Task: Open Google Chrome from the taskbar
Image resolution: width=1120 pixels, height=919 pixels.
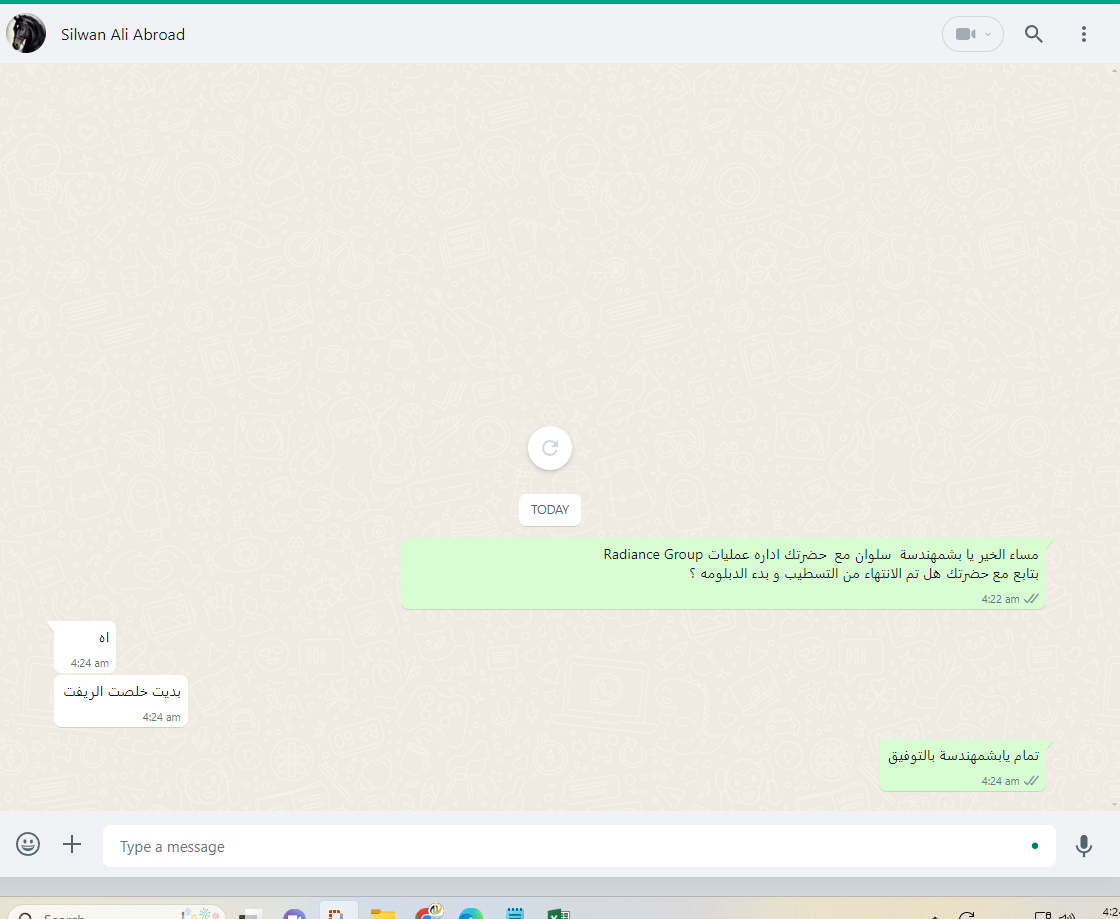Action: click(428, 912)
